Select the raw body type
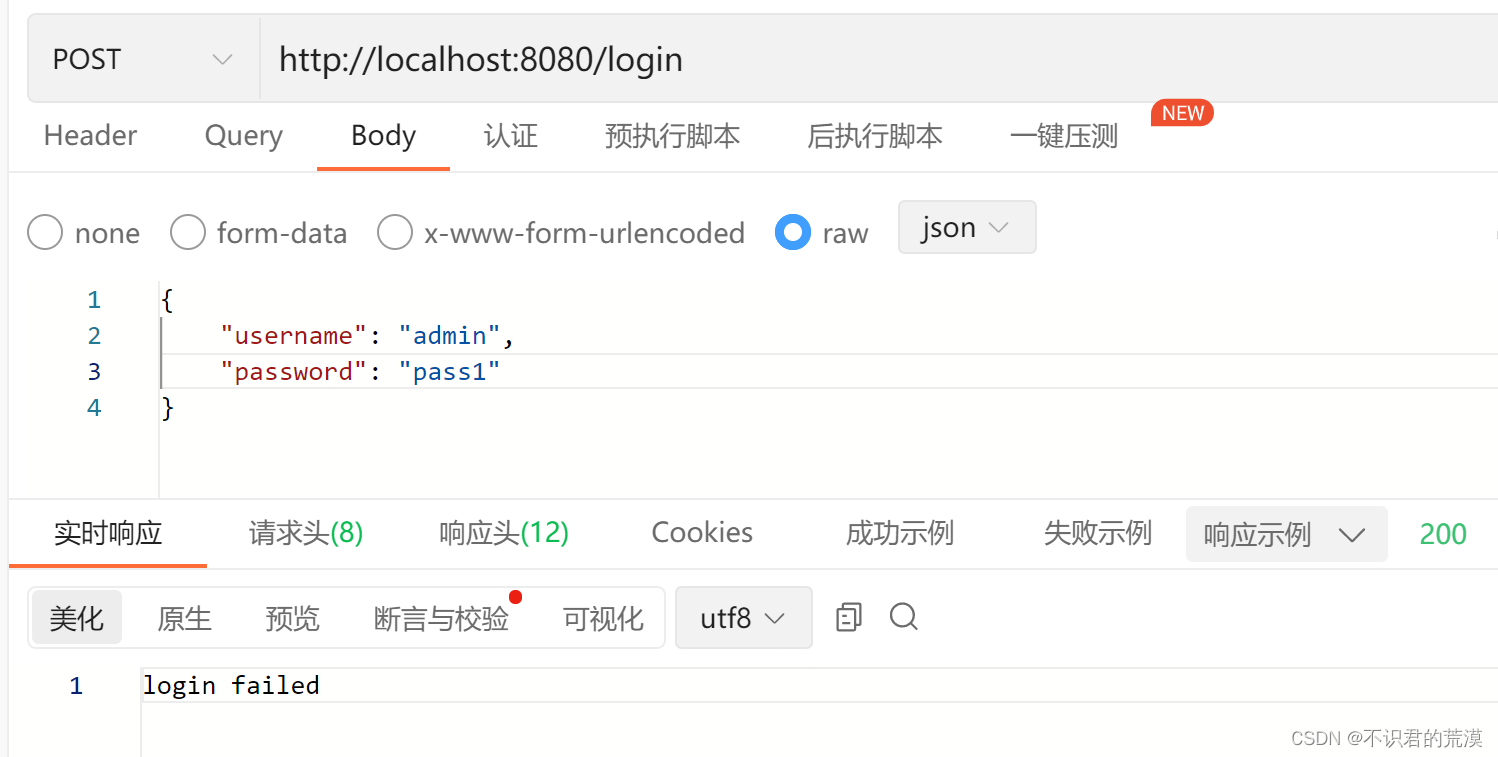Viewport: 1498px width, 757px height. click(x=822, y=233)
